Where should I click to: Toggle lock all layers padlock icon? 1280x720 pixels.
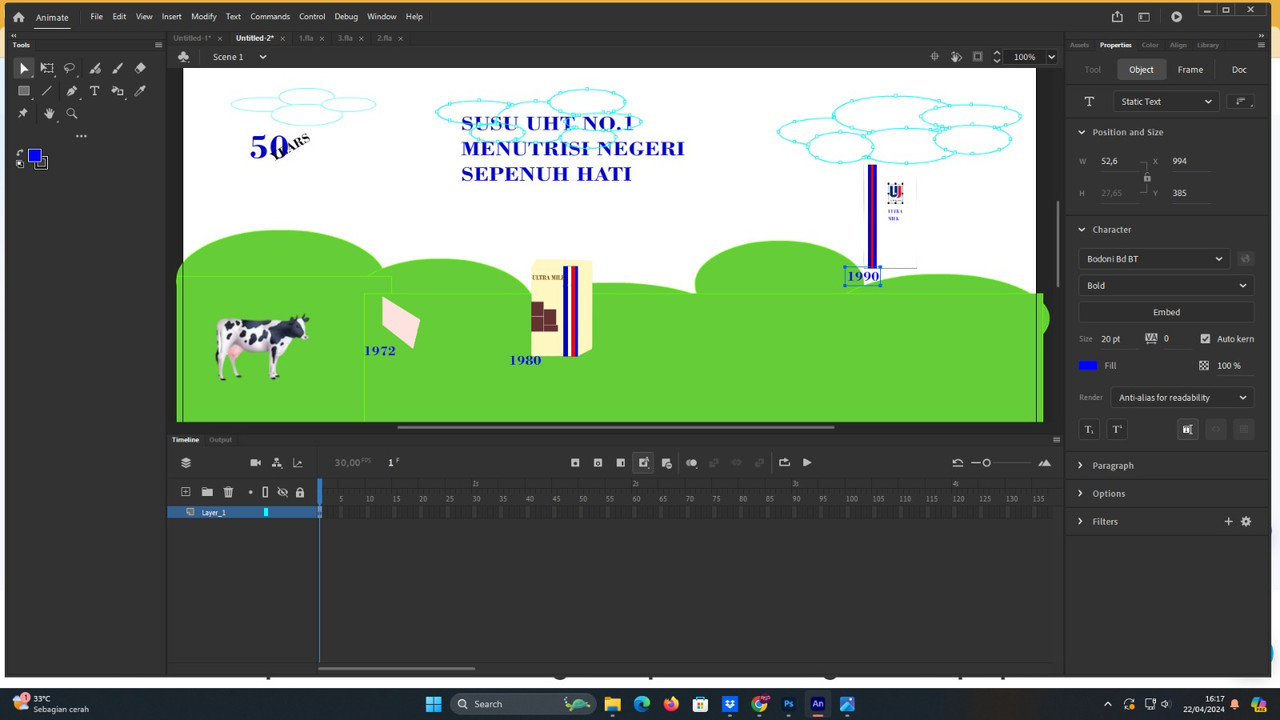pos(299,492)
